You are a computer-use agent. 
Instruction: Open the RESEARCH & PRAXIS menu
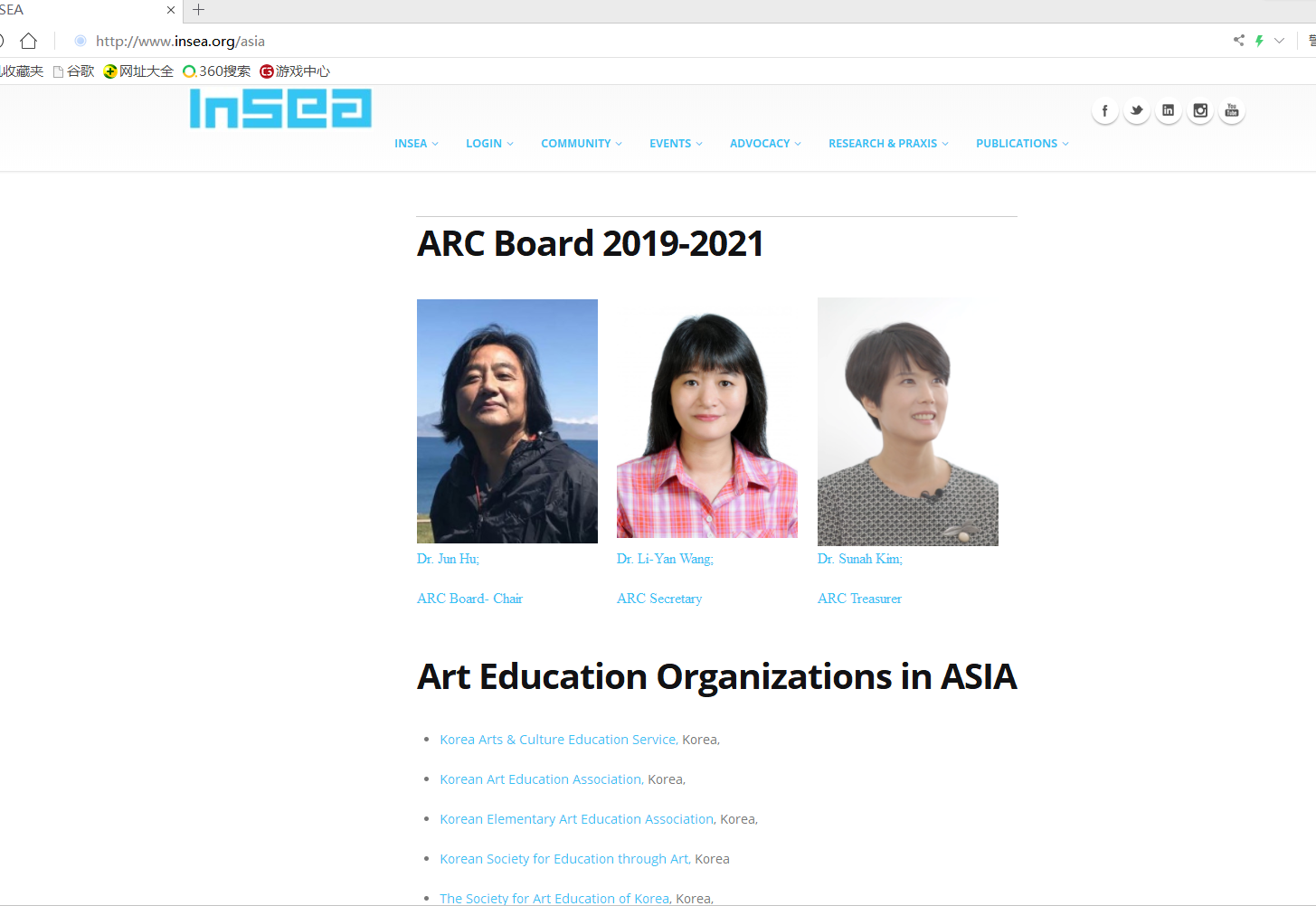point(888,144)
